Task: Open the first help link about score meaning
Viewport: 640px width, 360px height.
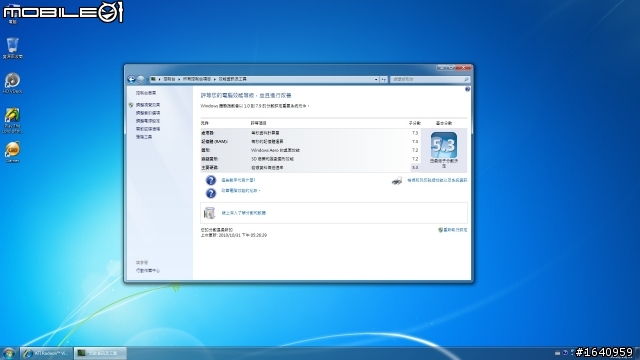Action: pyautogui.click(x=238, y=180)
